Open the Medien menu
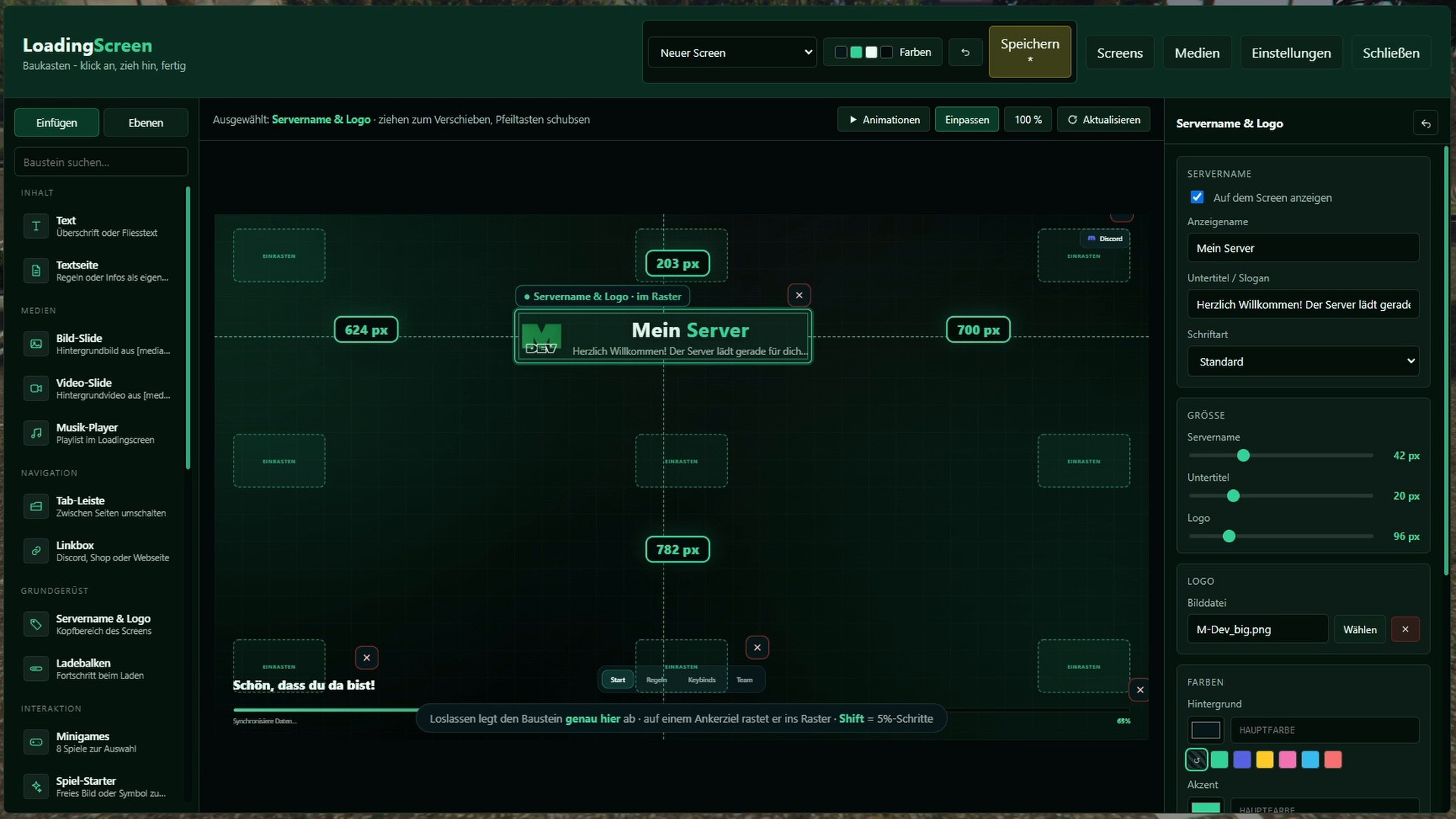This screenshot has width=1456, height=819. 1197,53
